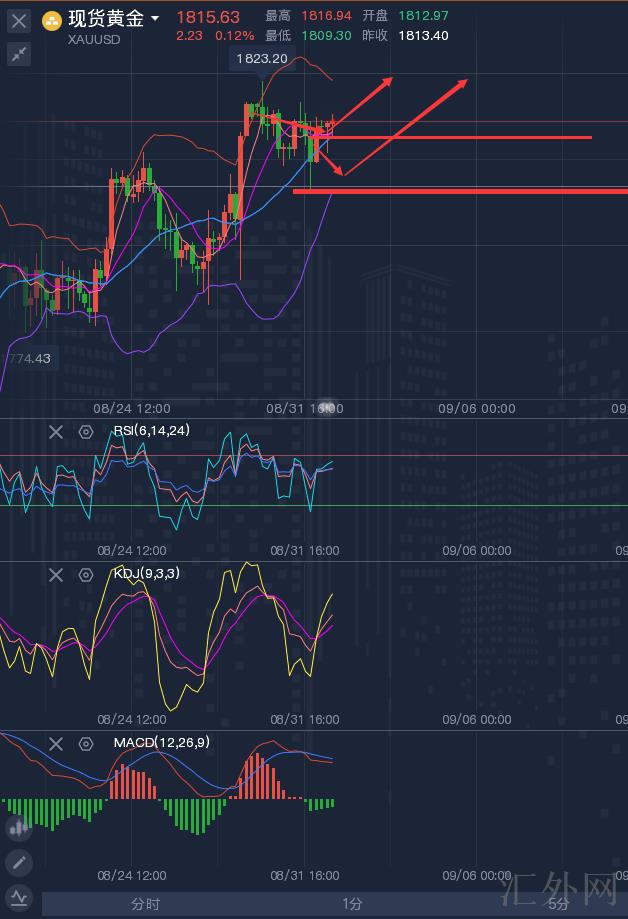
Task: Open the candlestick chart type tool
Action: click(x=18, y=828)
